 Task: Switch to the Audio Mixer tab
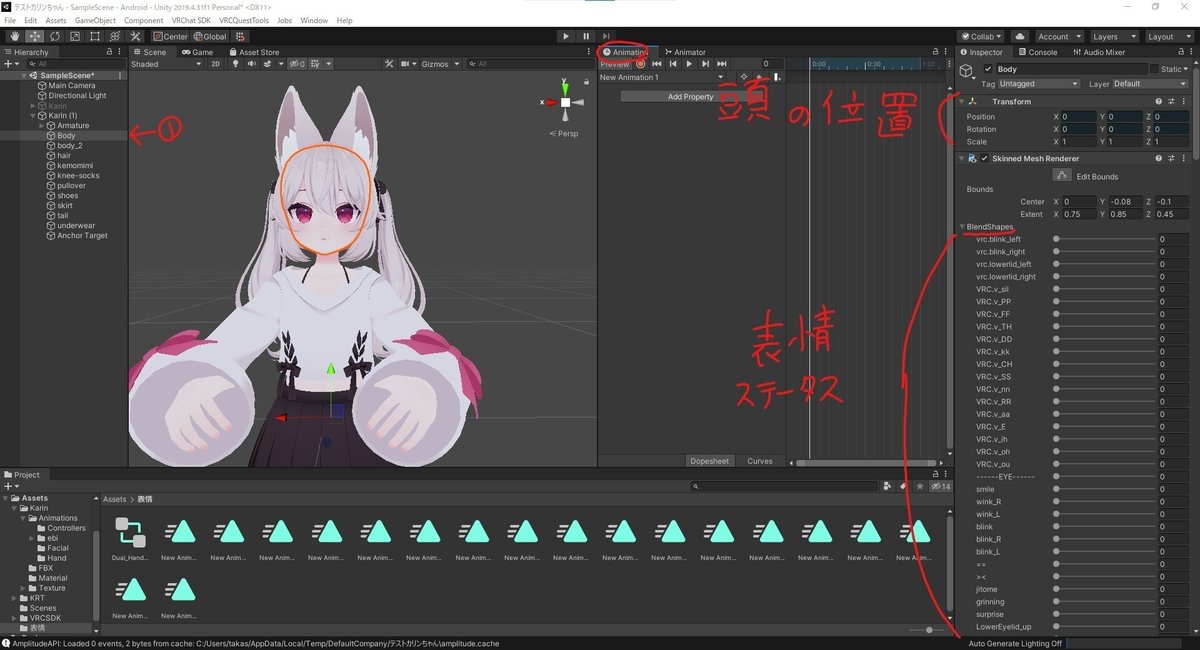[1098, 52]
